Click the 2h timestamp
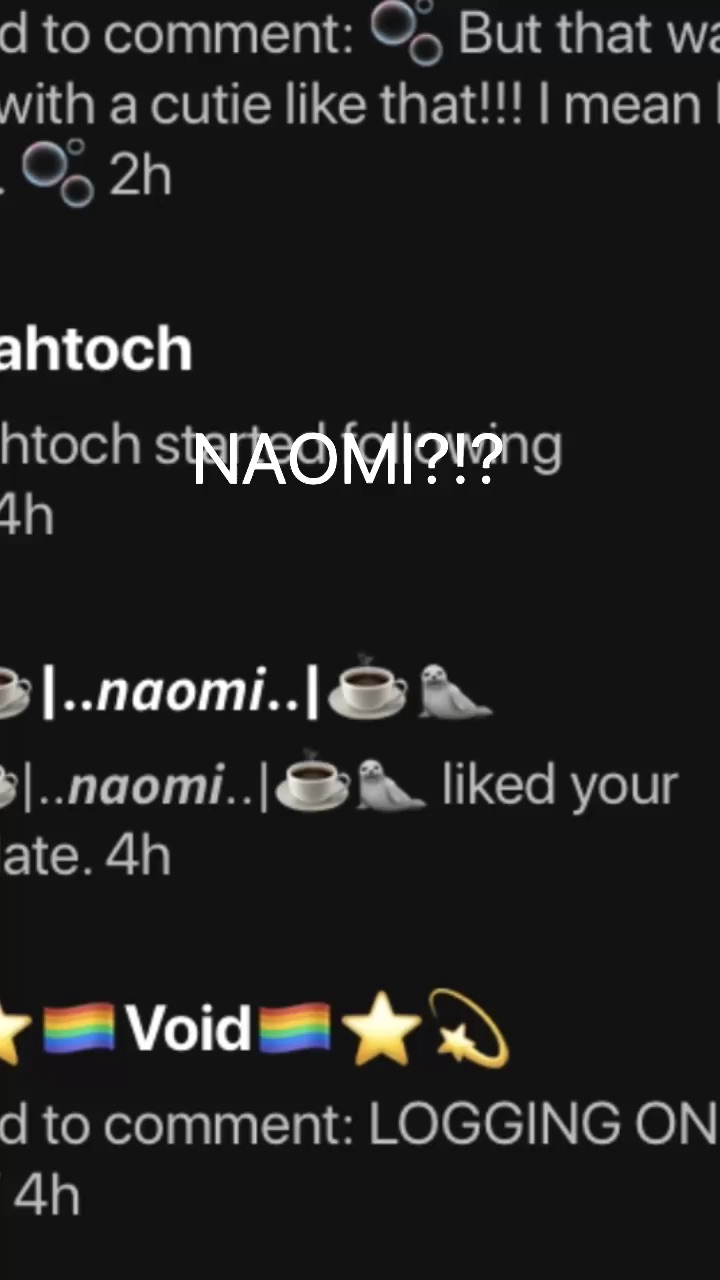The width and height of the screenshot is (720, 1280). coord(140,176)
